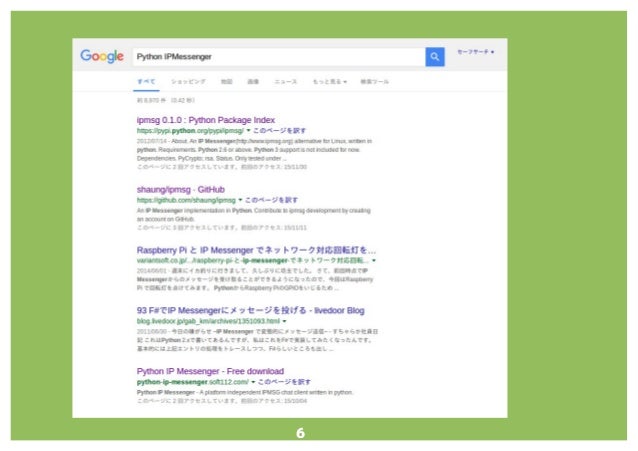Open the Raspberry Pi と IP Messenger result
This screenshot has height=451, width=638.
tap(256, 250)
